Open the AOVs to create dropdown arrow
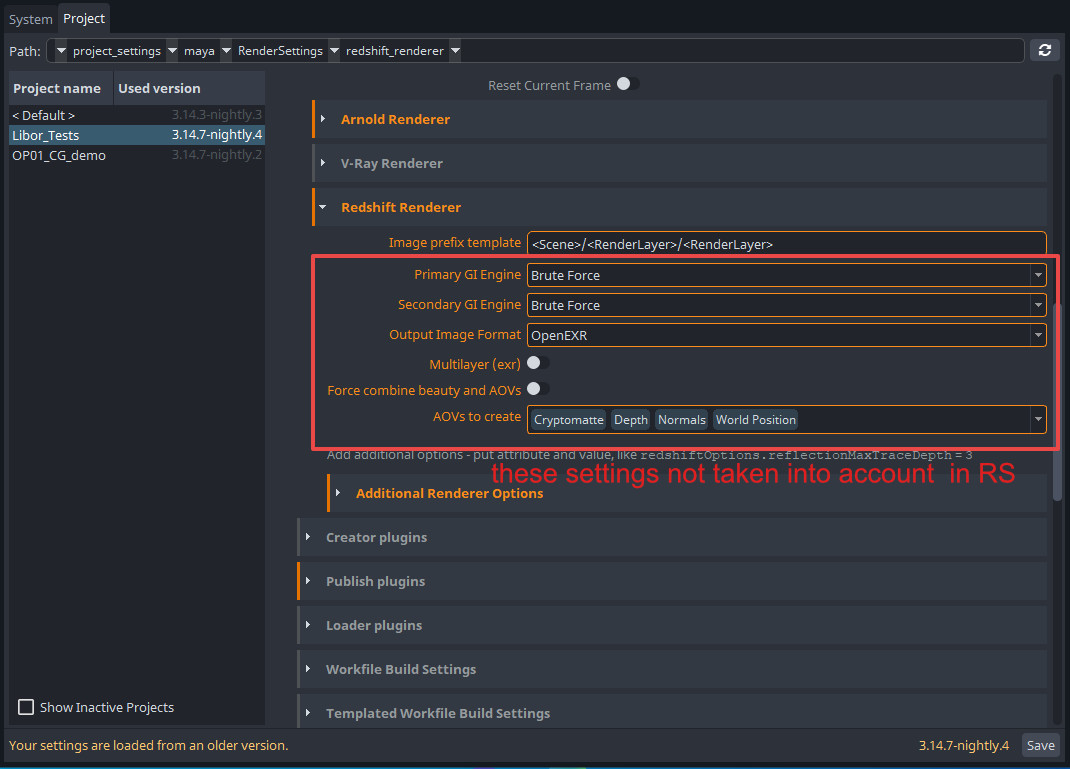 (1038, 419)
